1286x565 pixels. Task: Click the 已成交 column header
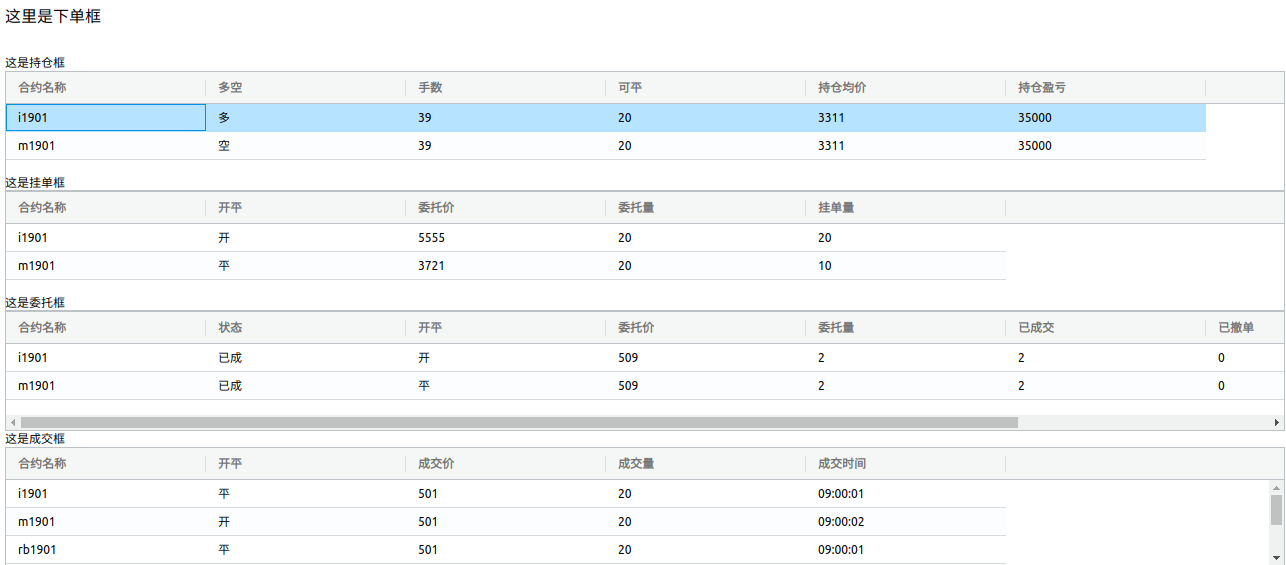(x=1106, y=328)
